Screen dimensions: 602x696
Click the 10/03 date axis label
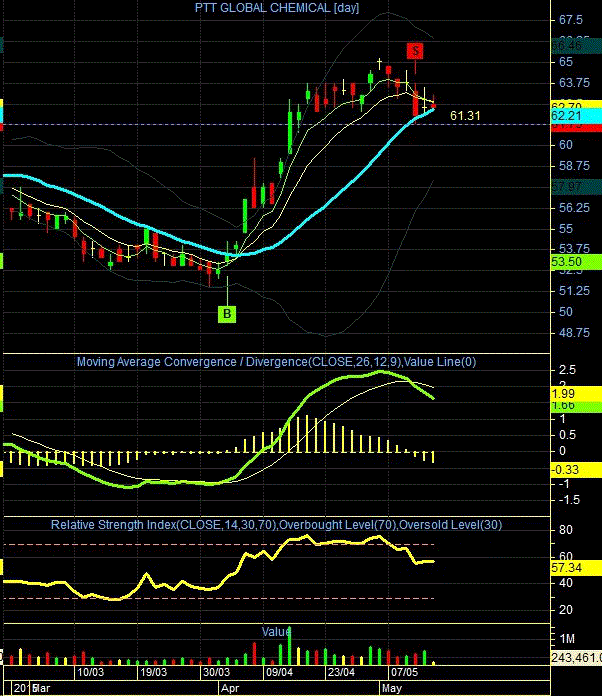(x=91, y=672)
